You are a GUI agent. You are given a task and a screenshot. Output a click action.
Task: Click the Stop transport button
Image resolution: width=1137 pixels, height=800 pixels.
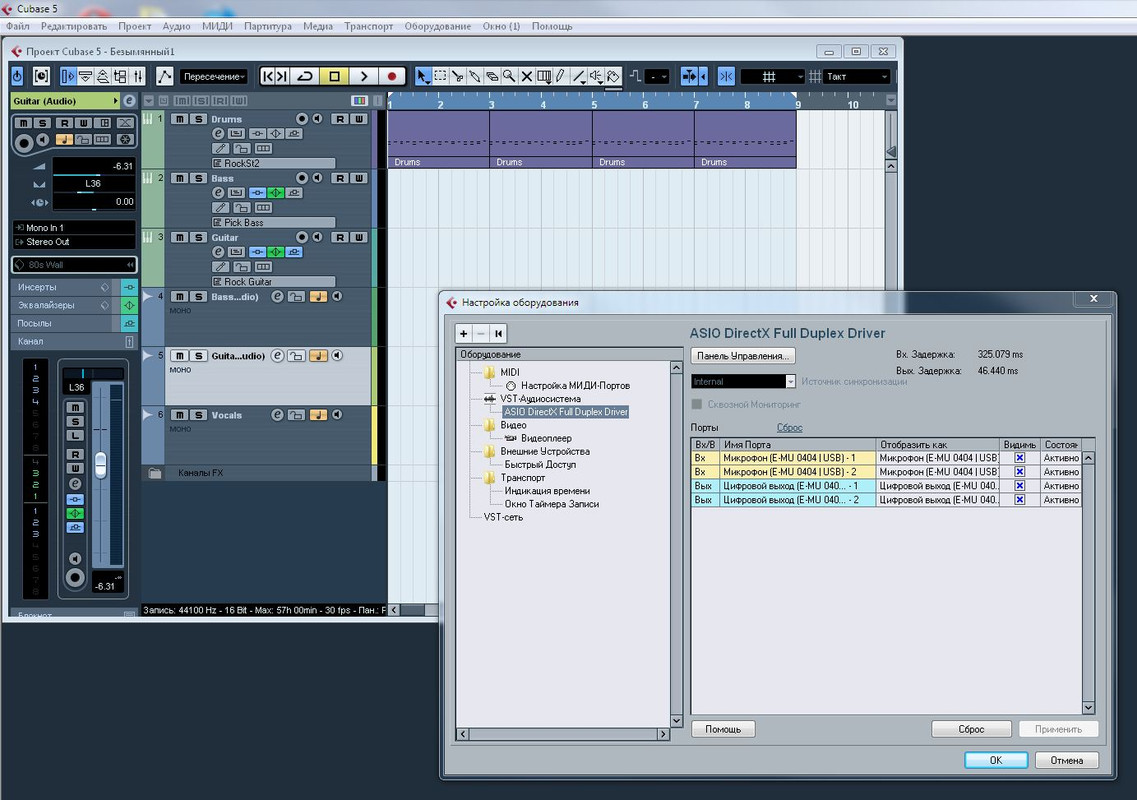[x=334, y=76]
